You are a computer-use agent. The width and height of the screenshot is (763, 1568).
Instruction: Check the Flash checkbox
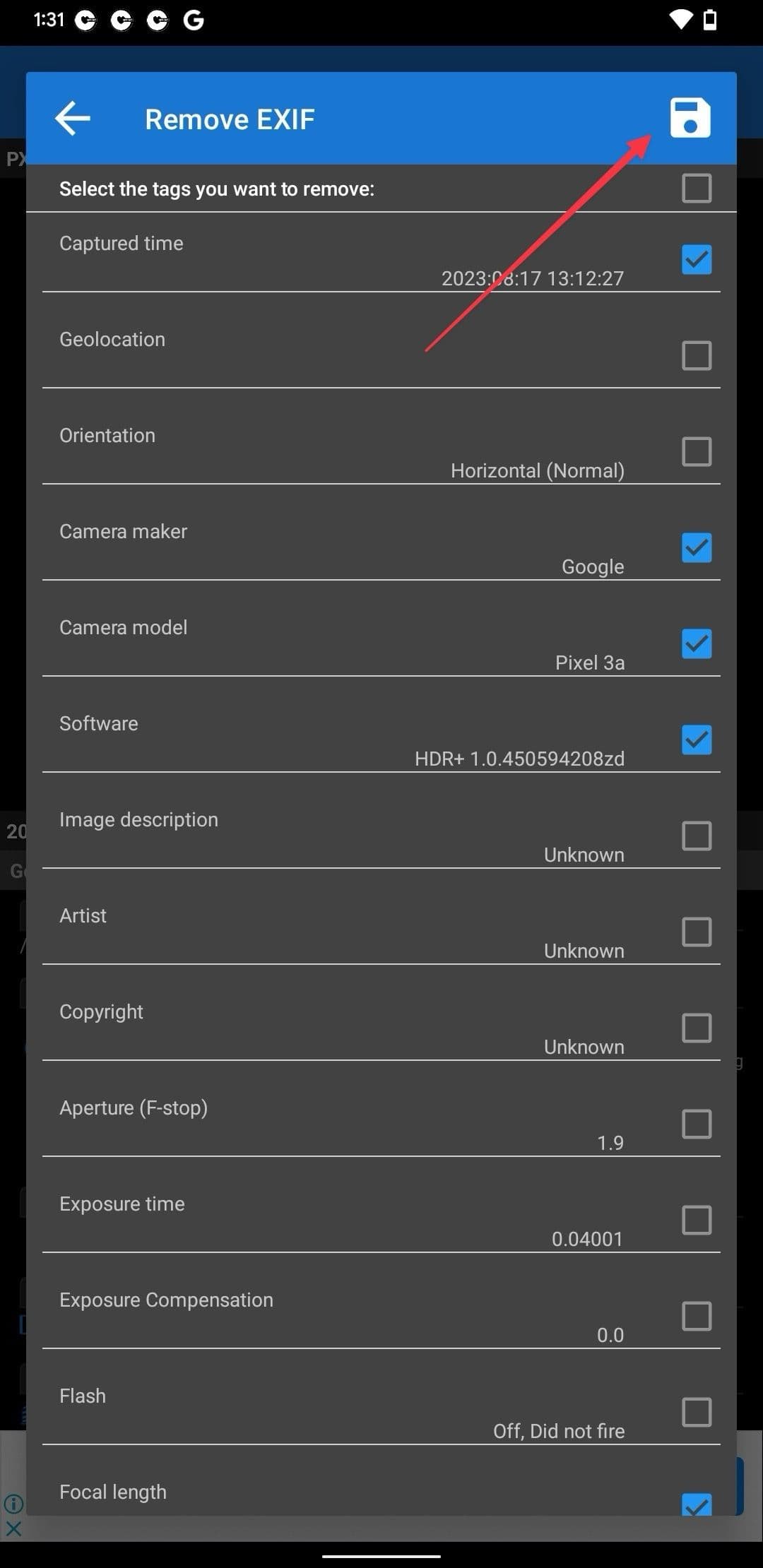[x=696, y=1412]
